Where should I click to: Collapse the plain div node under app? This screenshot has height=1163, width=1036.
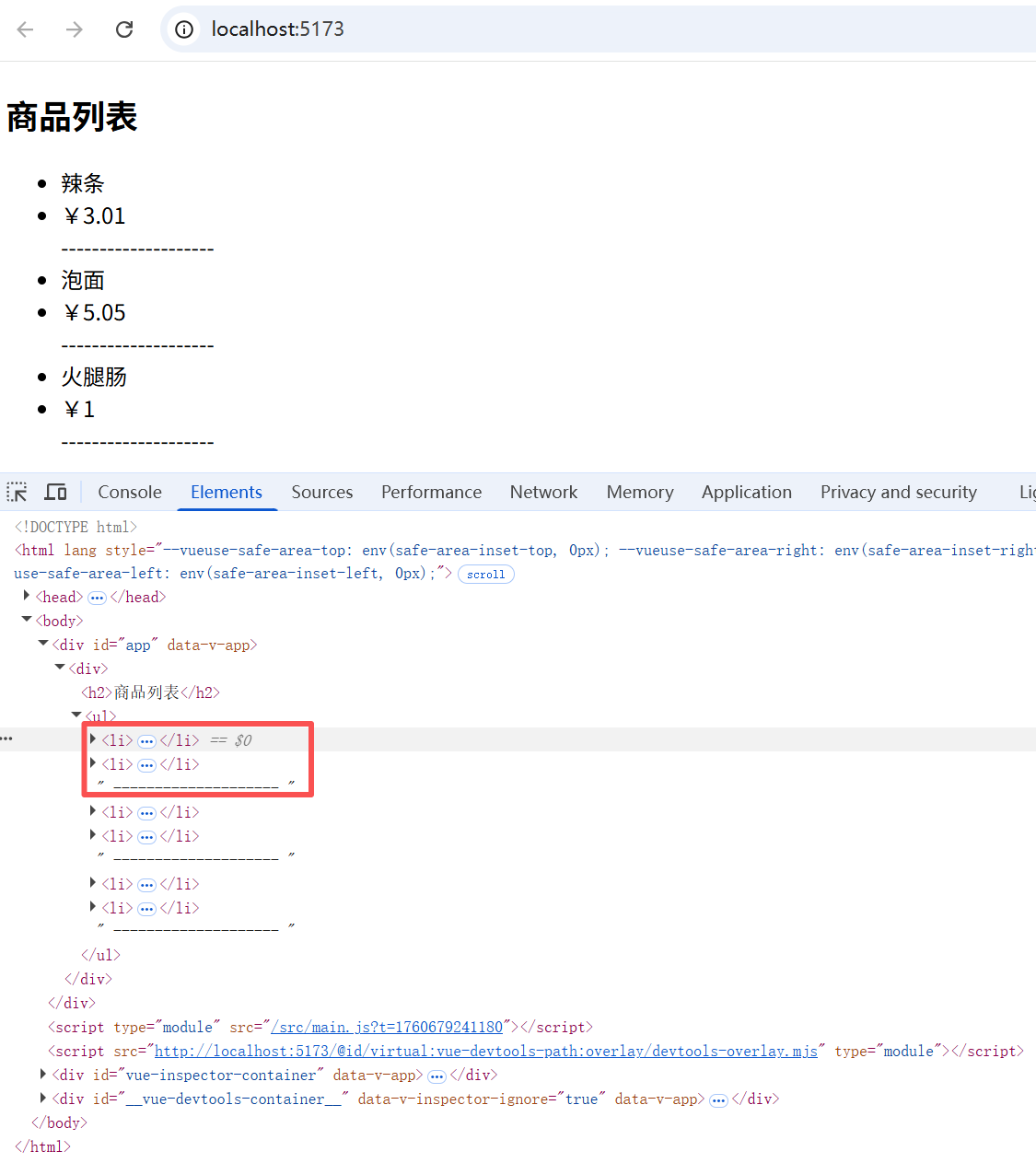[60, 668]
